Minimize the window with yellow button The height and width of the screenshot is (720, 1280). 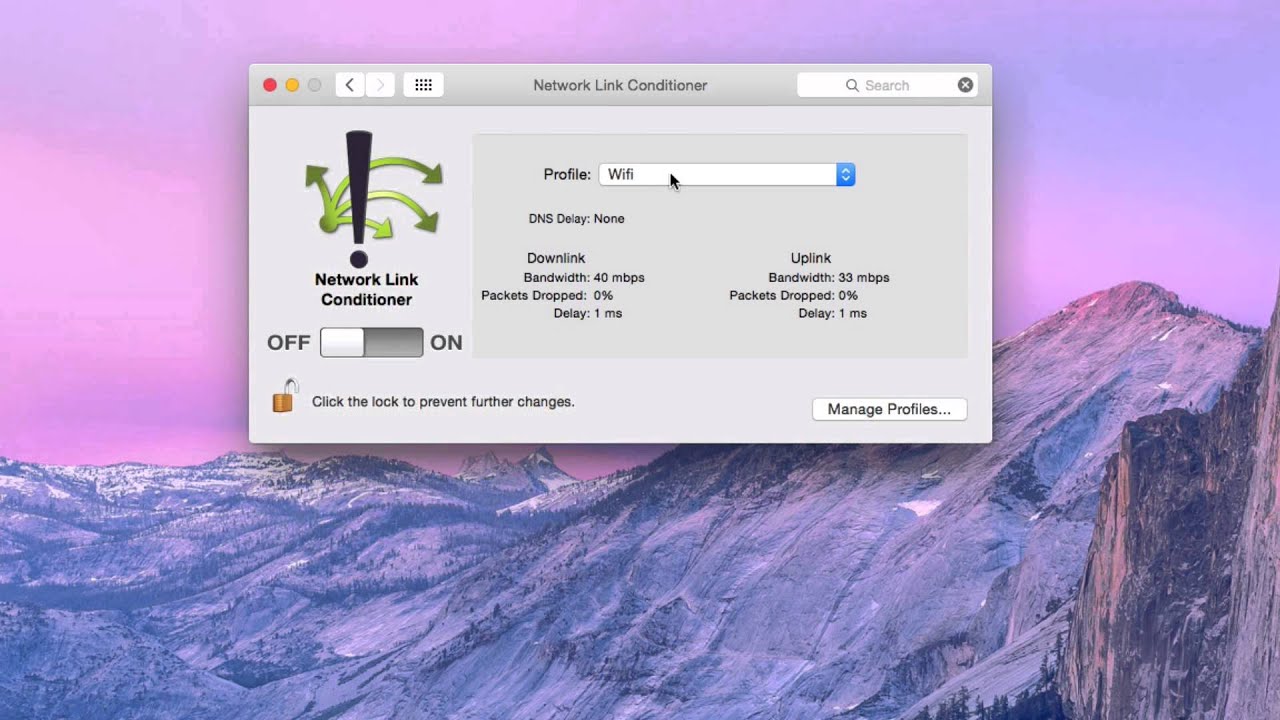click(x=292, y=85)
